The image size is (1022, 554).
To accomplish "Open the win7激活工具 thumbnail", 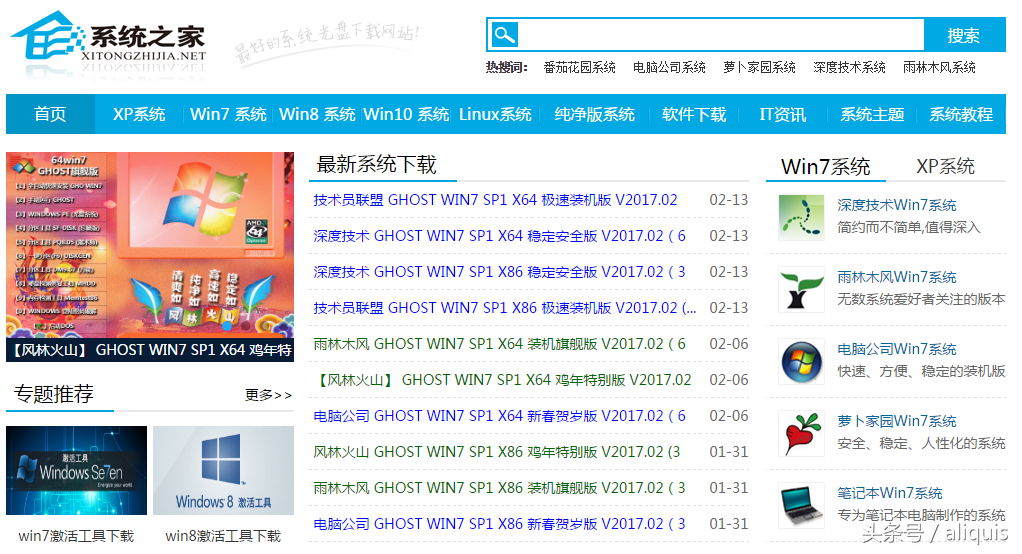I will [x=76, y=471].
